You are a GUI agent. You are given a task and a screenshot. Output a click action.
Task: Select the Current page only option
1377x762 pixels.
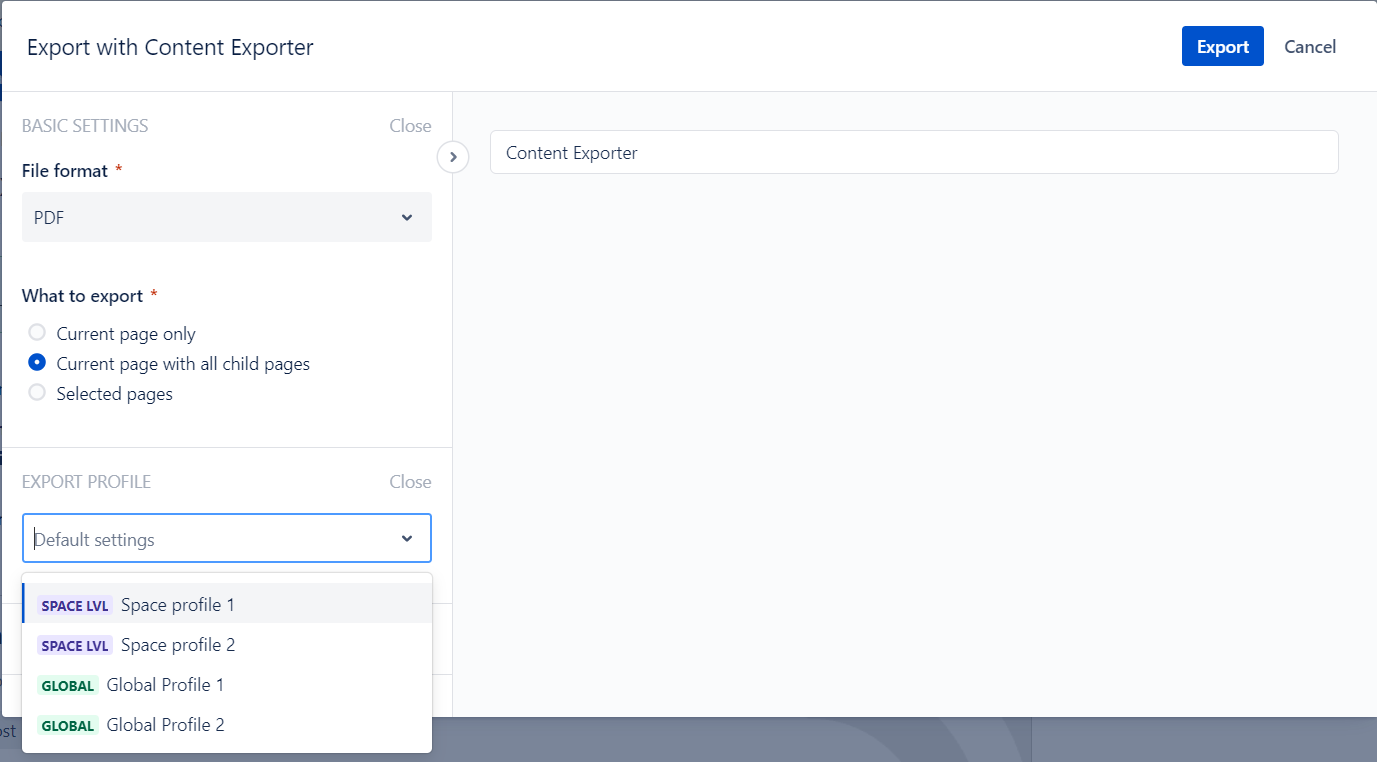click(38, 333)
